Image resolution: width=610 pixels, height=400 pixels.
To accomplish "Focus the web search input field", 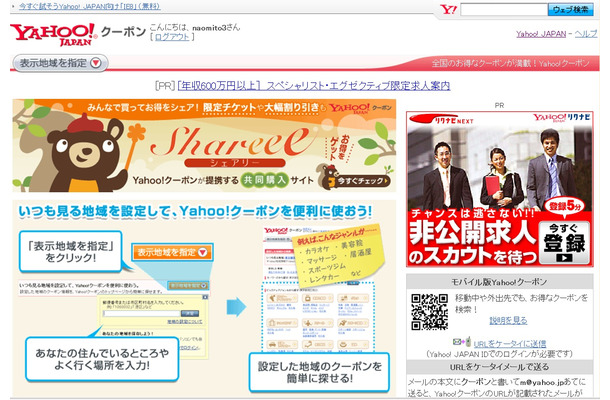I will coord(504,10).
